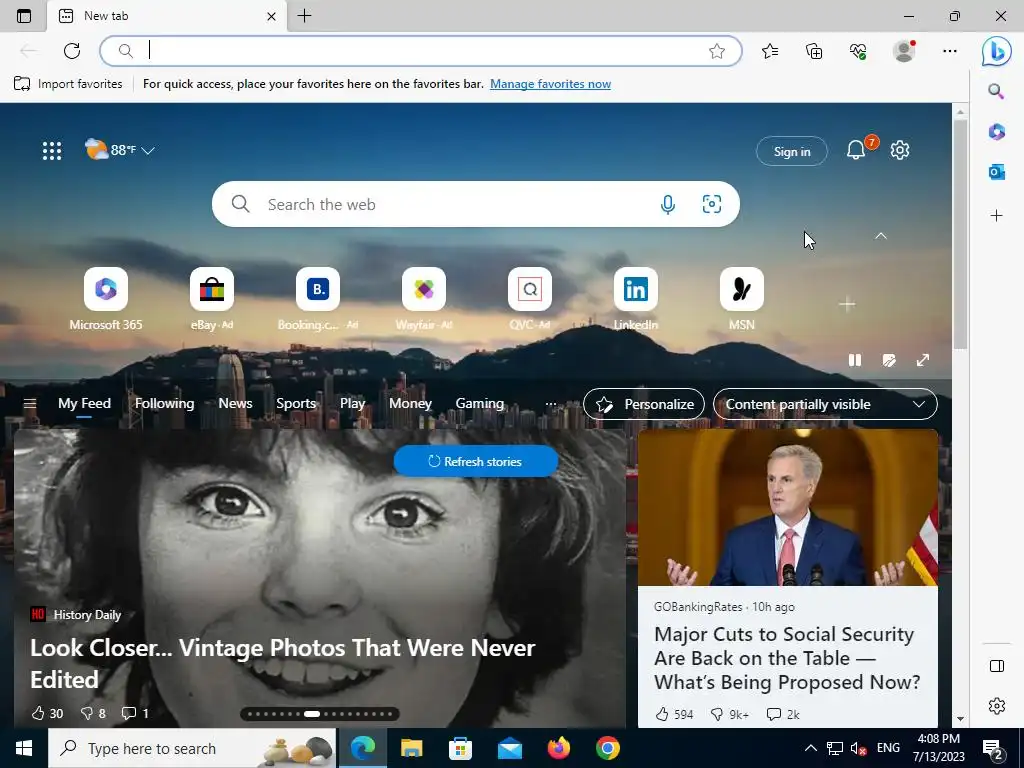Open Settings and more ellipsis menu

point(950,51)
